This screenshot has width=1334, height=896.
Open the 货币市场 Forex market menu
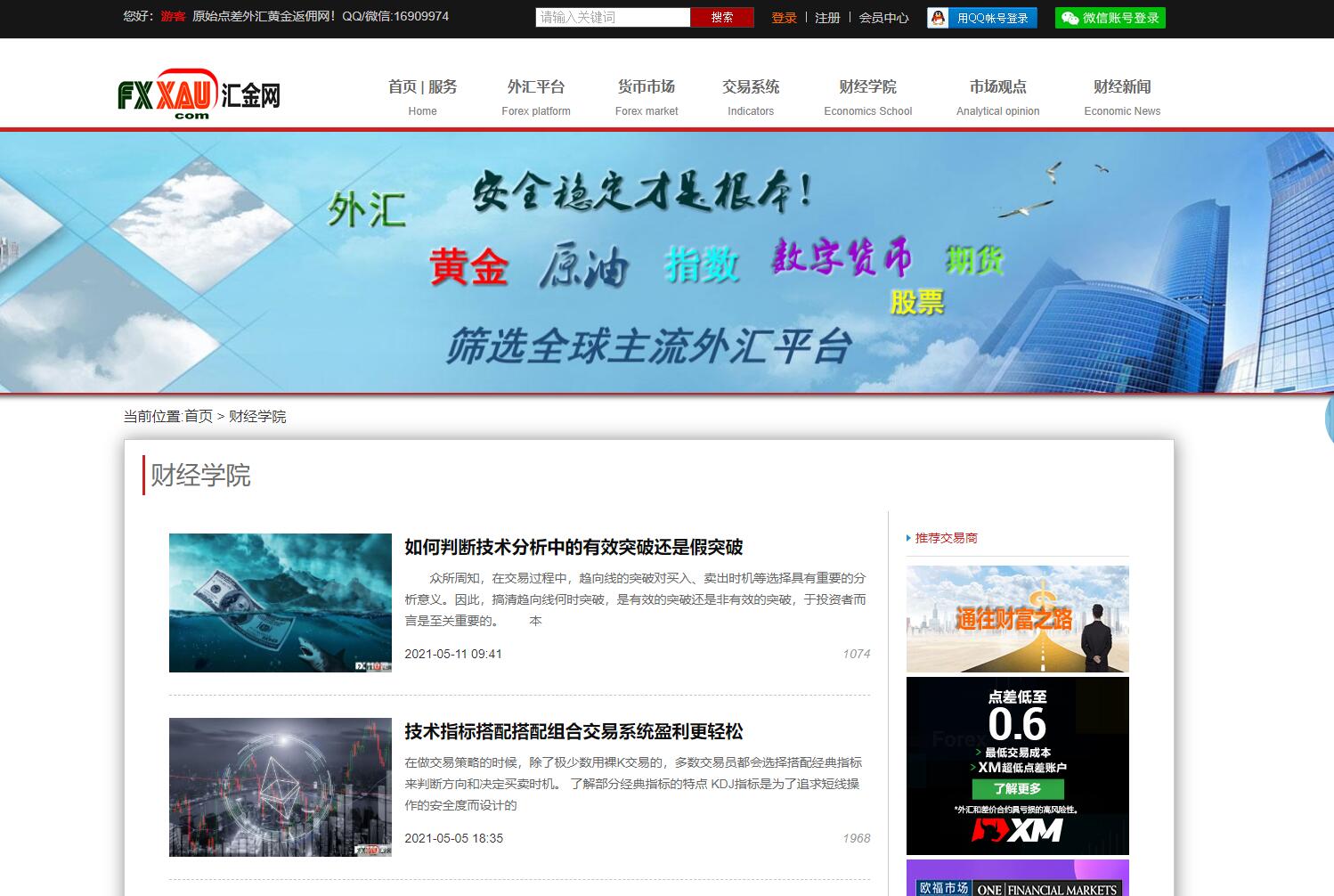click(x=647, y=96)
